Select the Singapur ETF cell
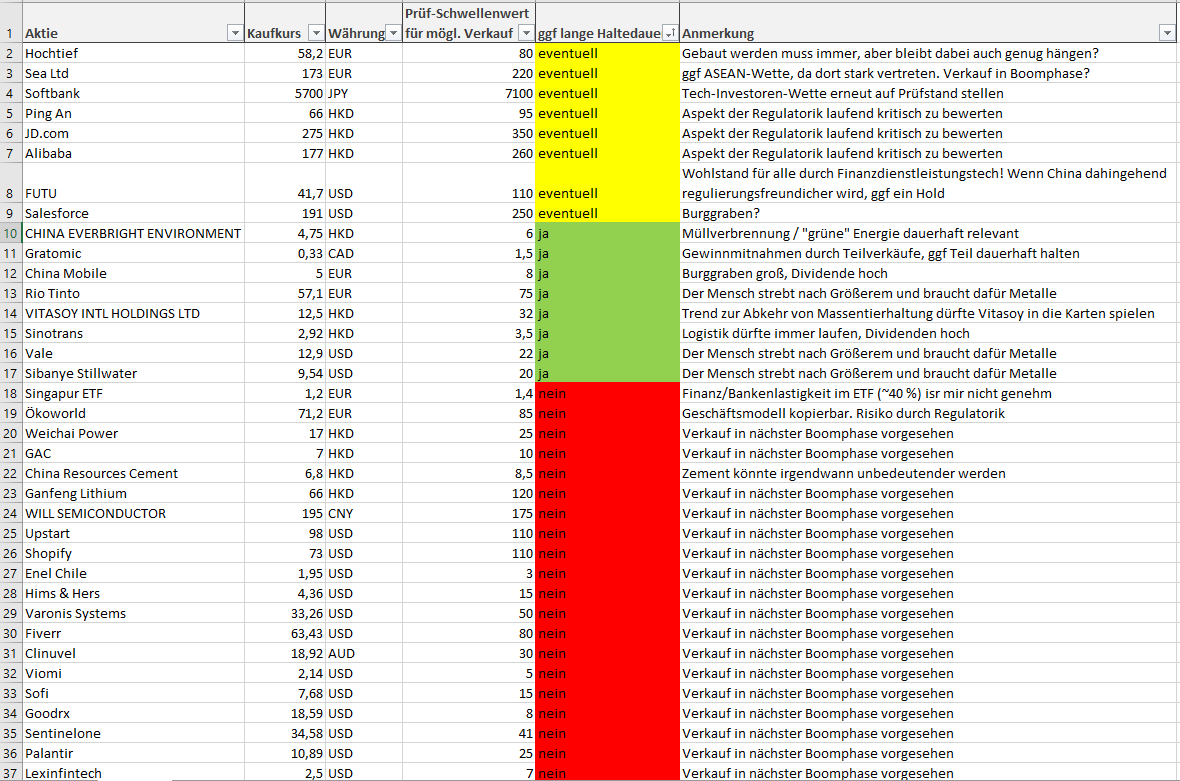 coord(133,394)
